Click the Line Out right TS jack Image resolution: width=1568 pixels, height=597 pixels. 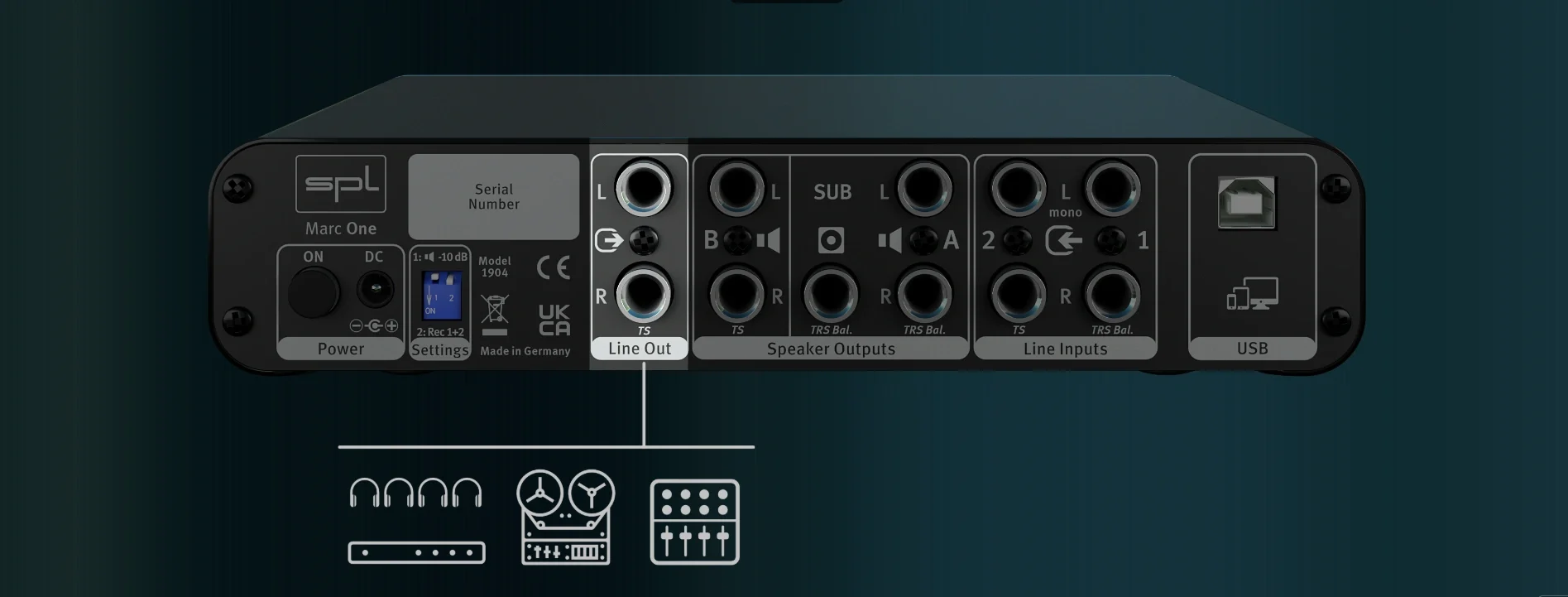click(x=644, y=292)
